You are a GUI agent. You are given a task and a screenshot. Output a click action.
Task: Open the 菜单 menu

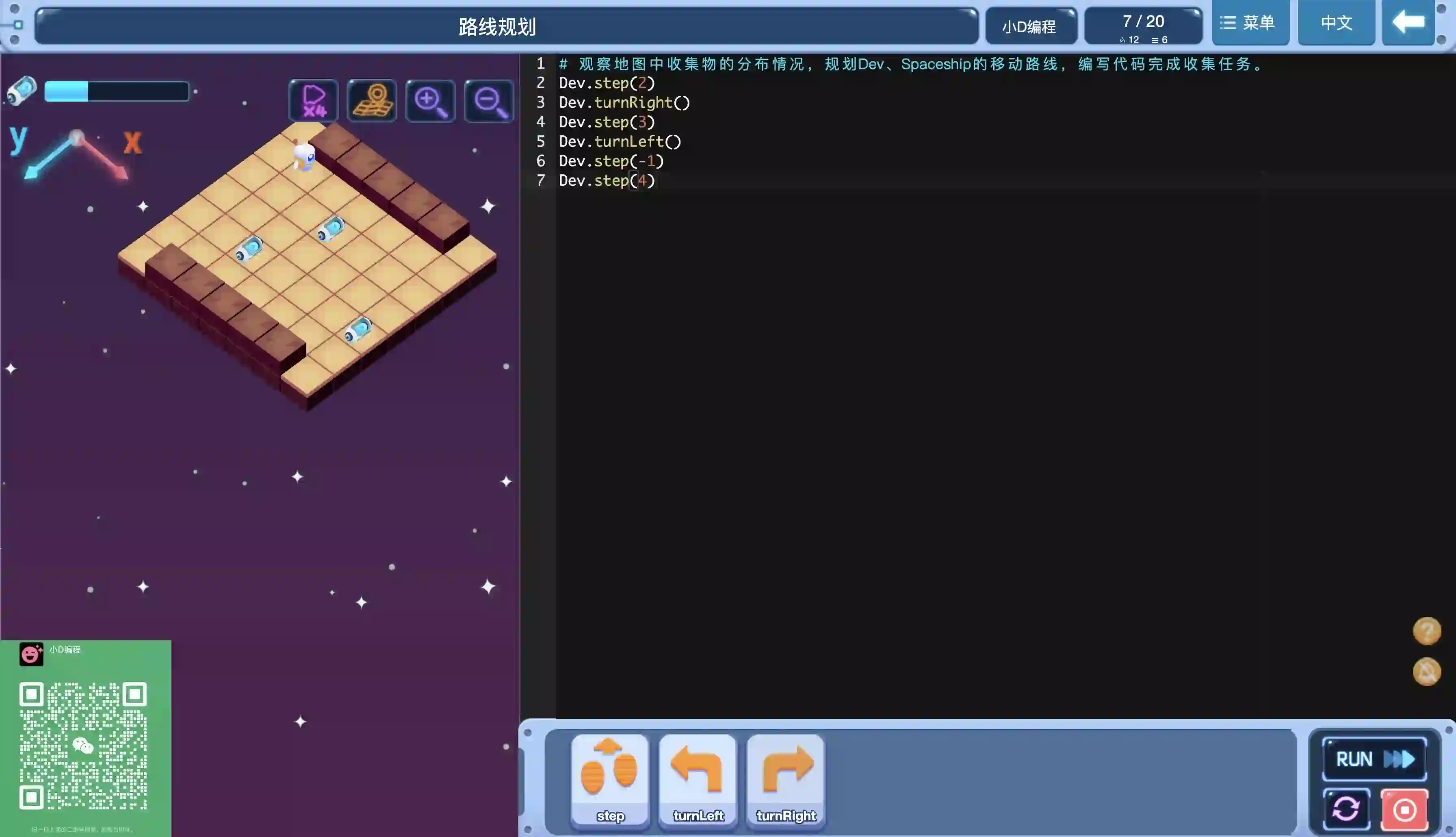pyautogui.click(x=1250, y=23)
